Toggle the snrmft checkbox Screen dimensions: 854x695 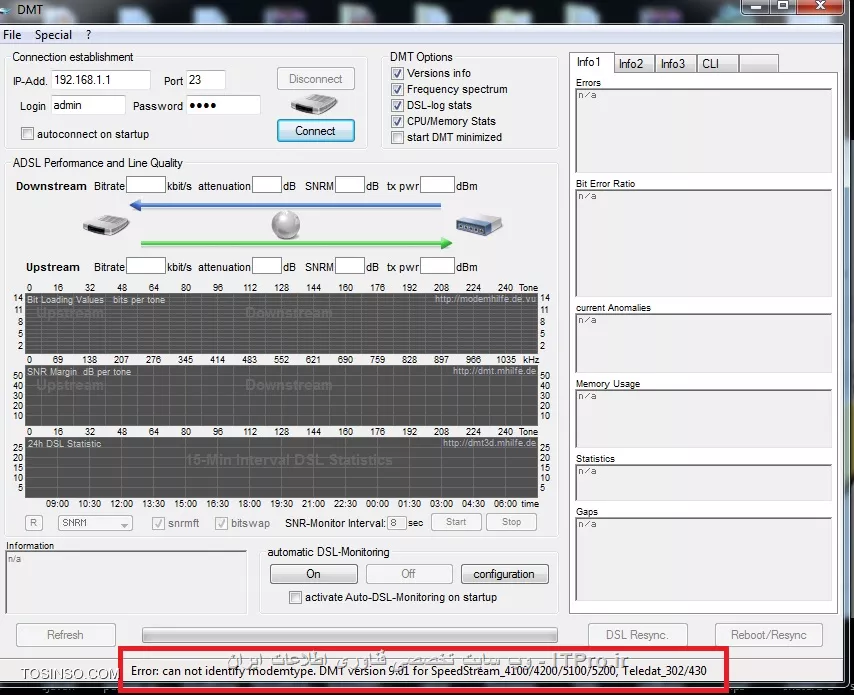coord(158,523)
